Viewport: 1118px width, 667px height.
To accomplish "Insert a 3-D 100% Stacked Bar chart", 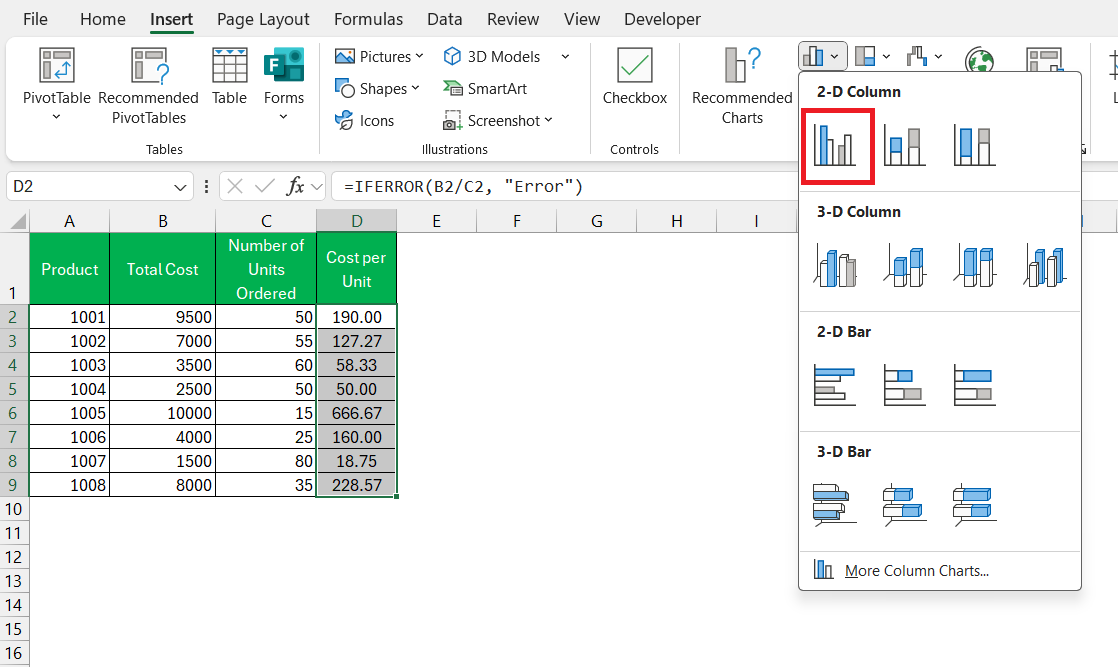I will coord(975,505).
